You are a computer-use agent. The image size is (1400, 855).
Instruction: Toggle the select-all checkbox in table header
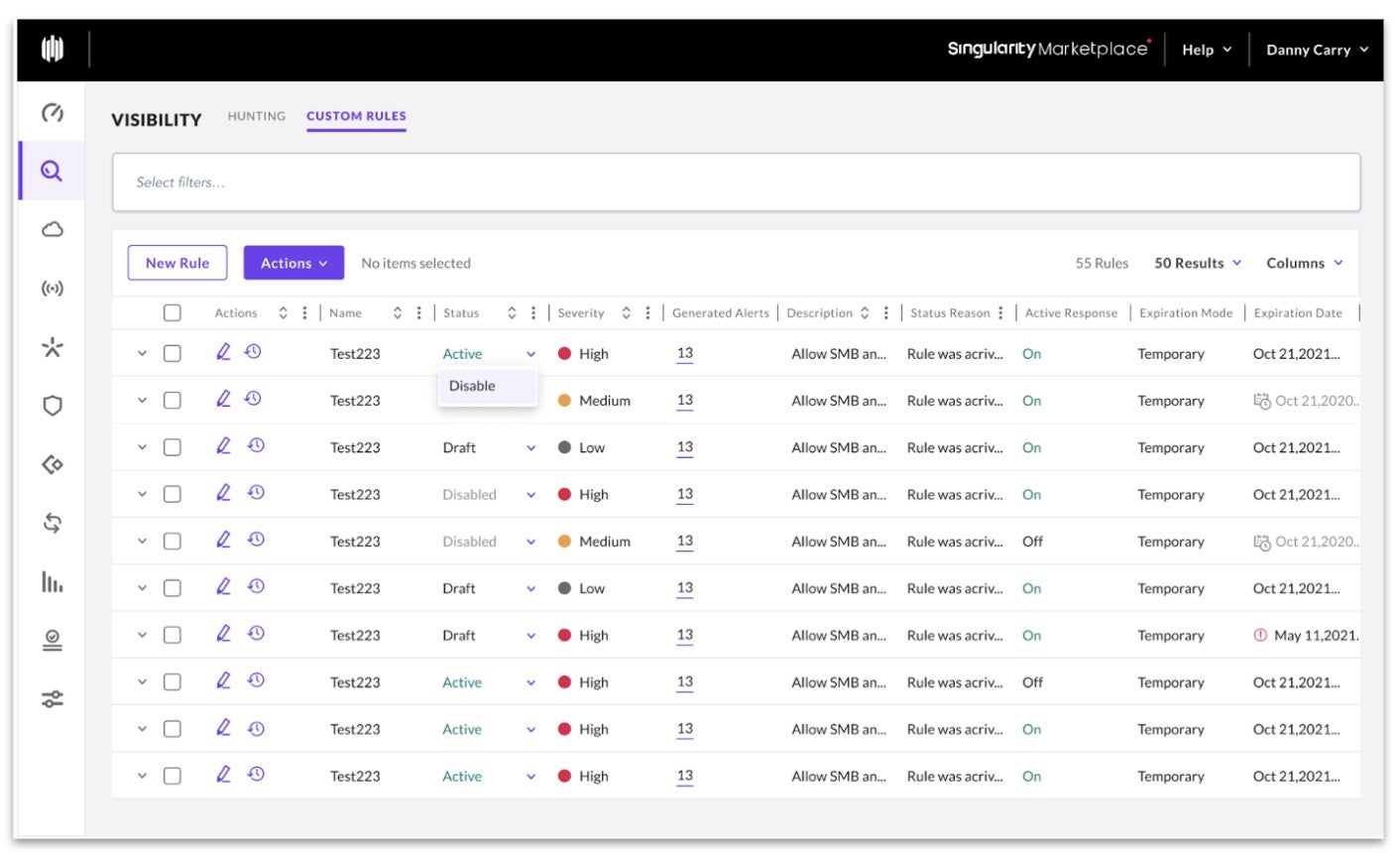173,313
